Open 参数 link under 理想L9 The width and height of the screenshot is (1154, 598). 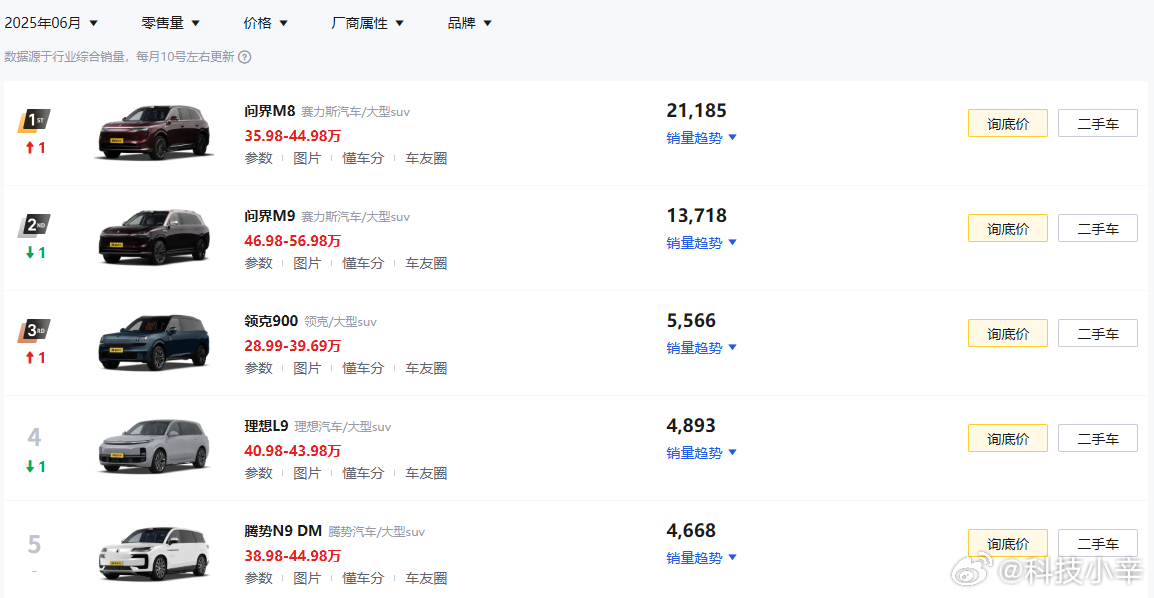pyautogui.click(x=258, y=473)
